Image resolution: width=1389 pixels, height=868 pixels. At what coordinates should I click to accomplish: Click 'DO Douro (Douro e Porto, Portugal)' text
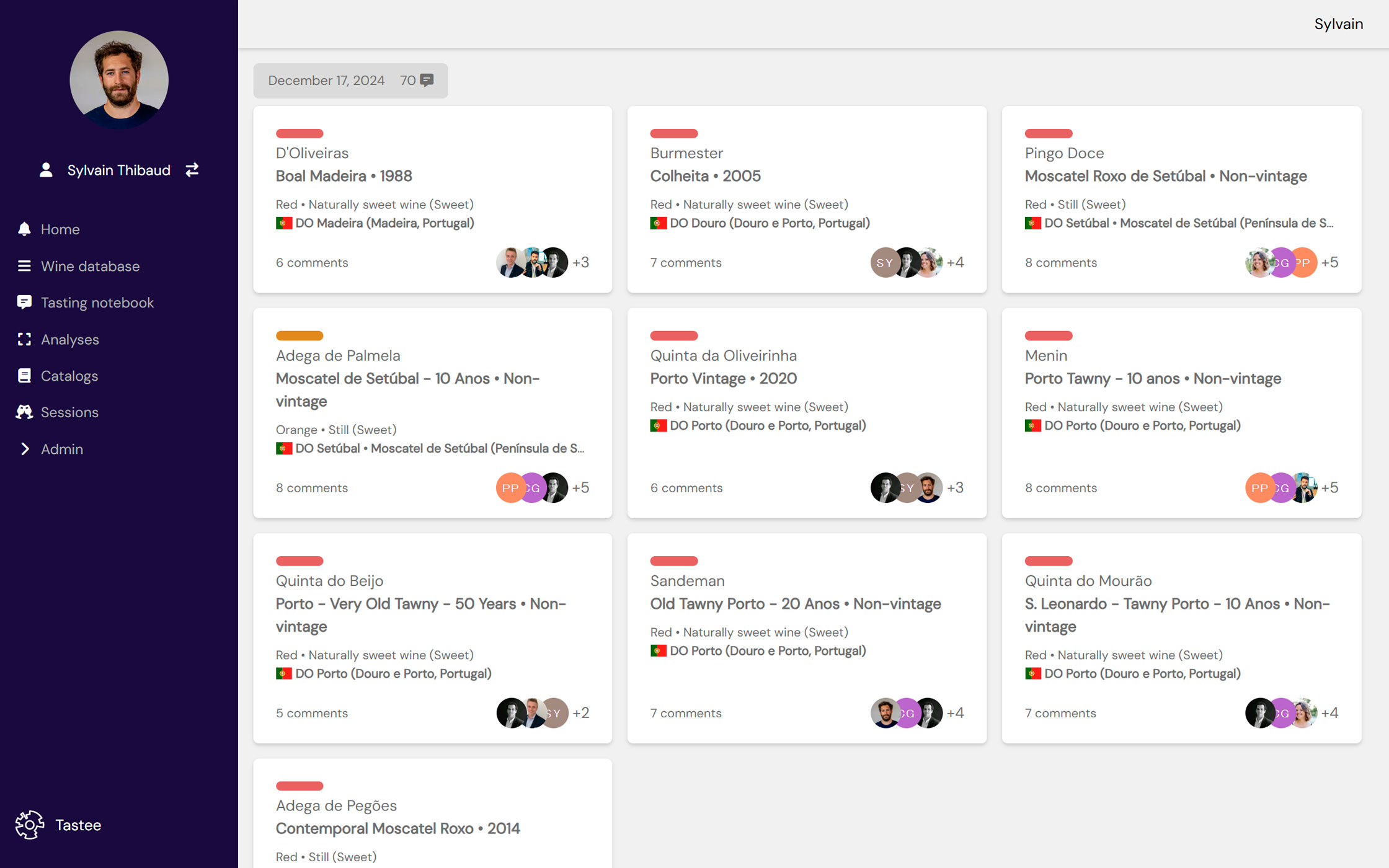click(x=770, y=223)
